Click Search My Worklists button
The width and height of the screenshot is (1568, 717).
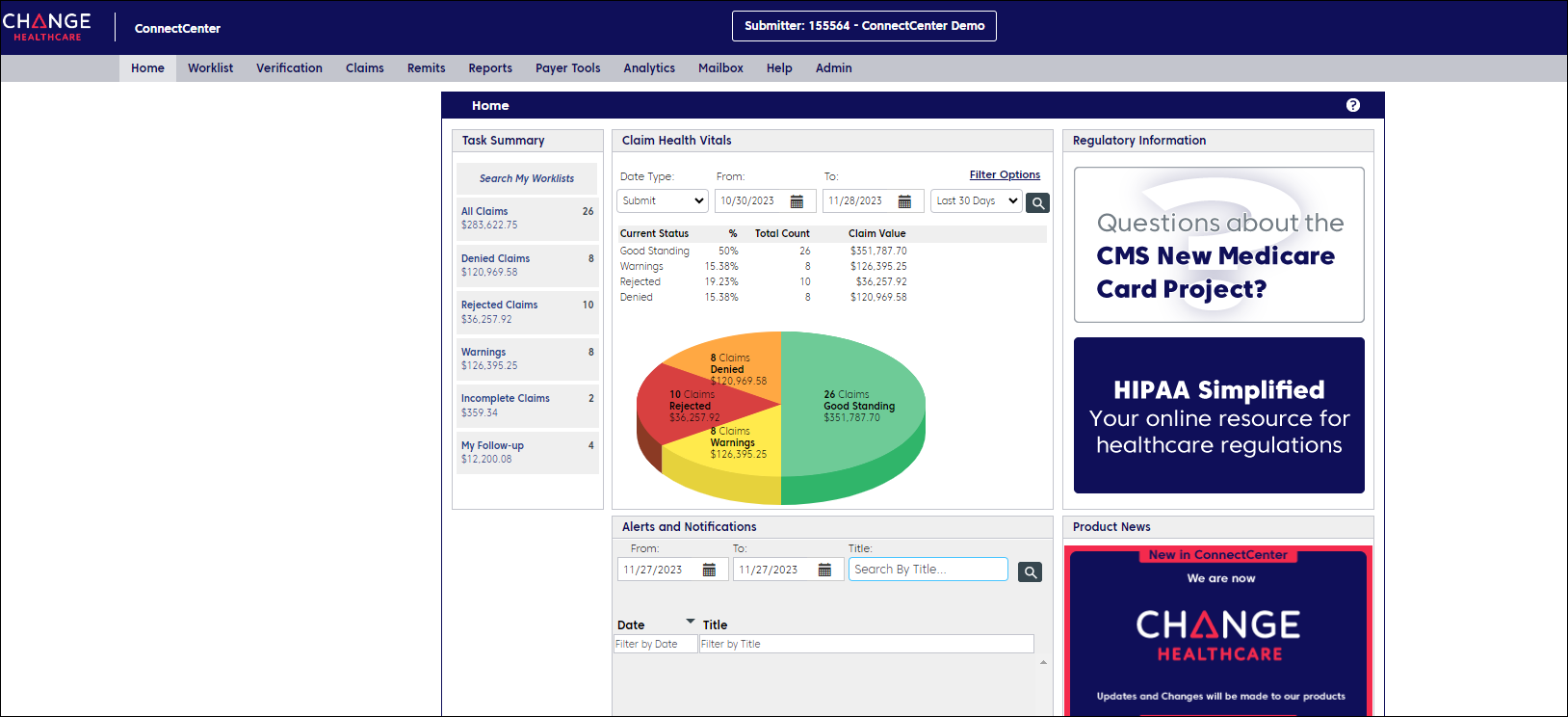(x=527, y=178)
